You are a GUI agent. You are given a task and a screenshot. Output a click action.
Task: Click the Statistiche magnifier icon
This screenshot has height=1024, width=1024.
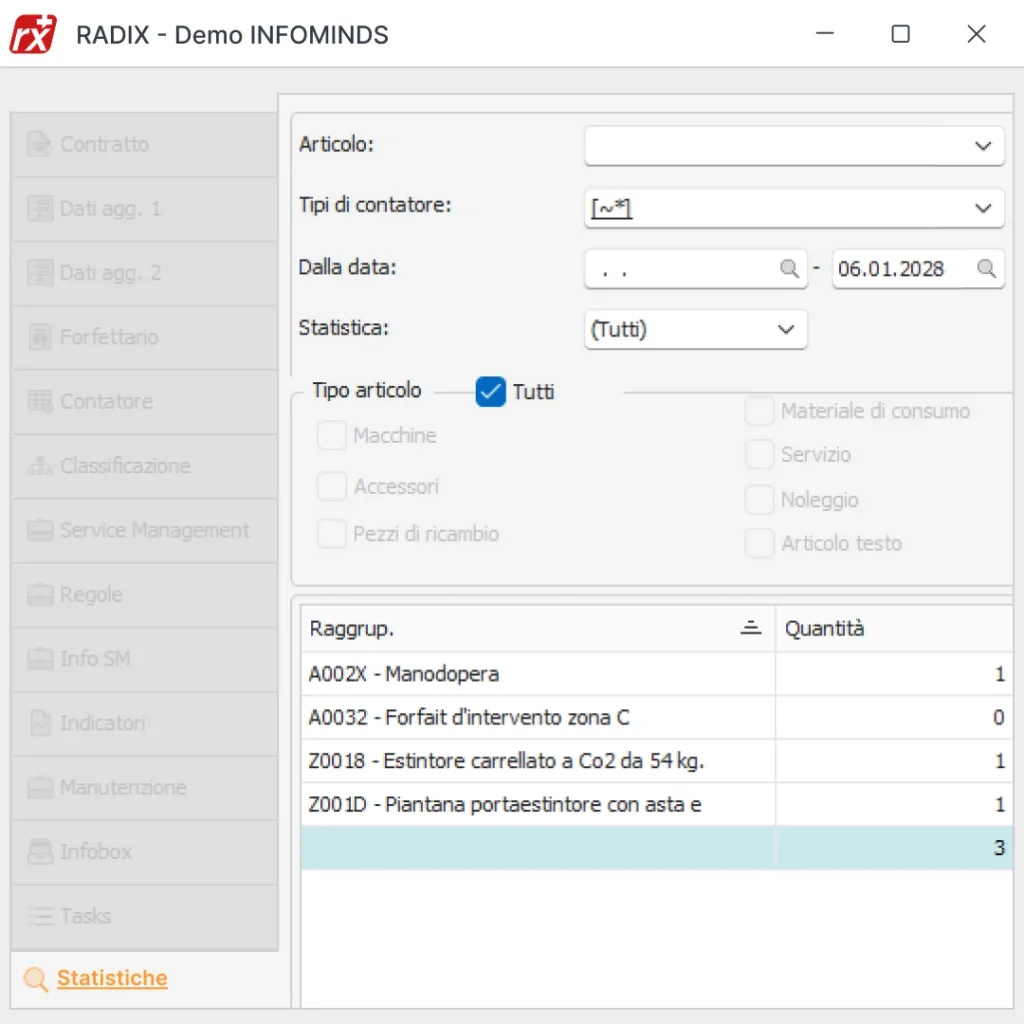[36, 979]
